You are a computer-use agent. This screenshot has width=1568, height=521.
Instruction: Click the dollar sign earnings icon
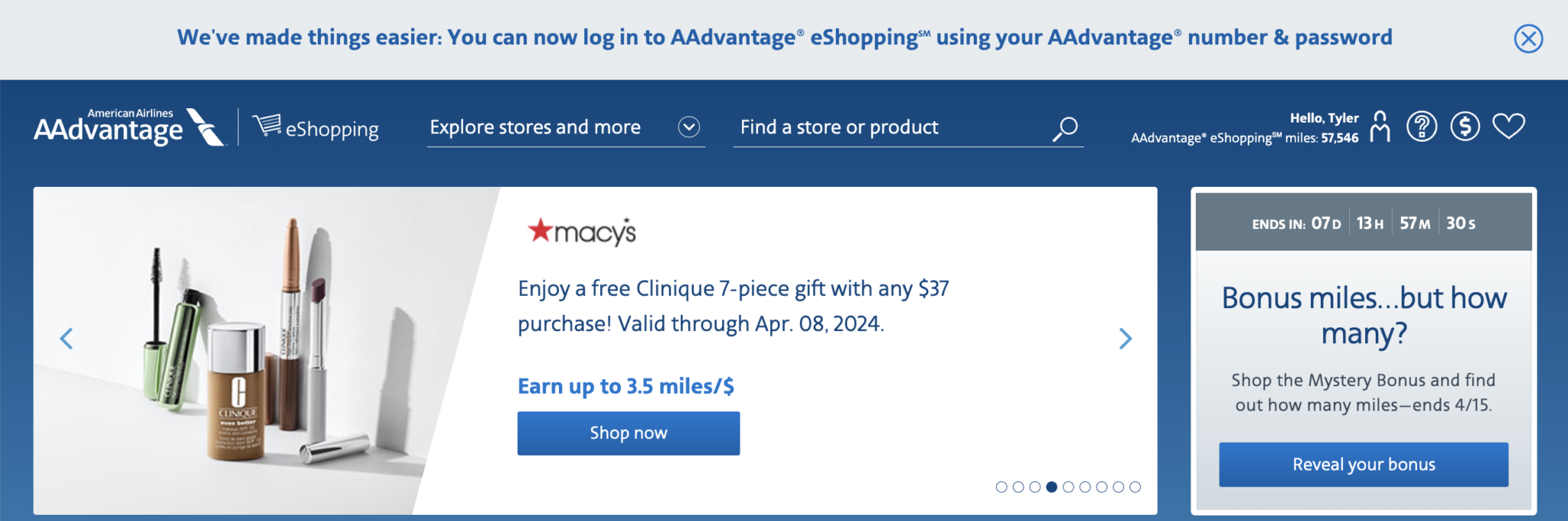(1465, 126)
